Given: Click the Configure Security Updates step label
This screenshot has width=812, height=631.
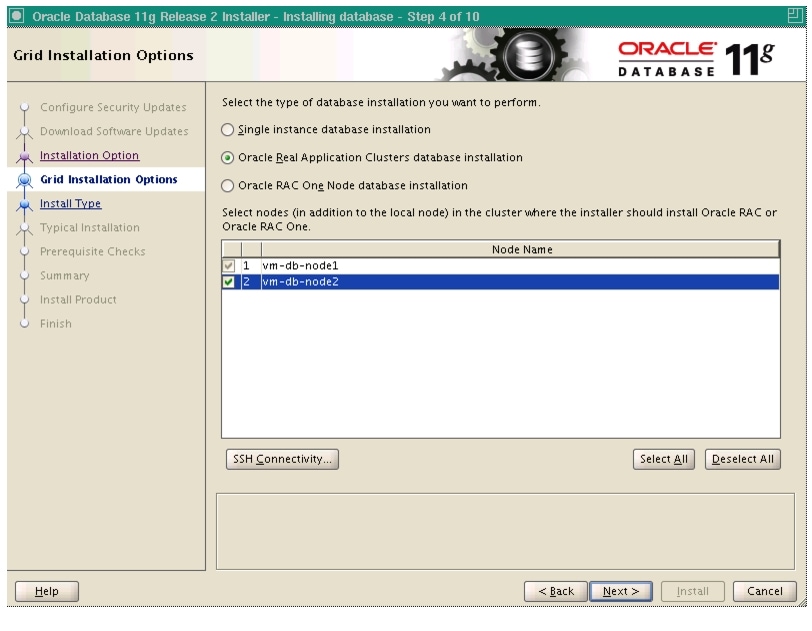Looking at the screenshot, I should (113, 107).
